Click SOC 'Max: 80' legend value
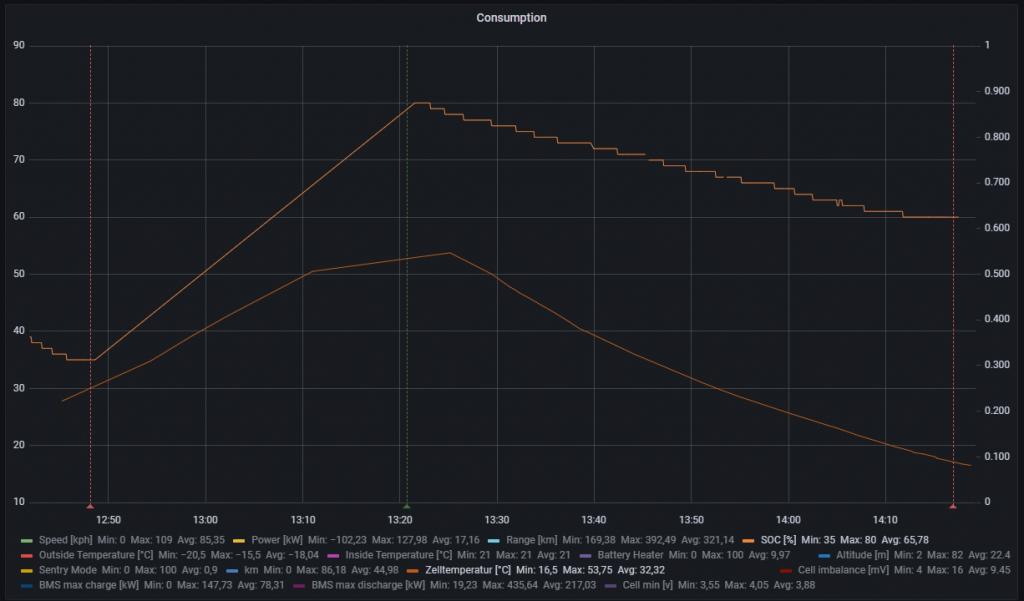 coord(858,540)
